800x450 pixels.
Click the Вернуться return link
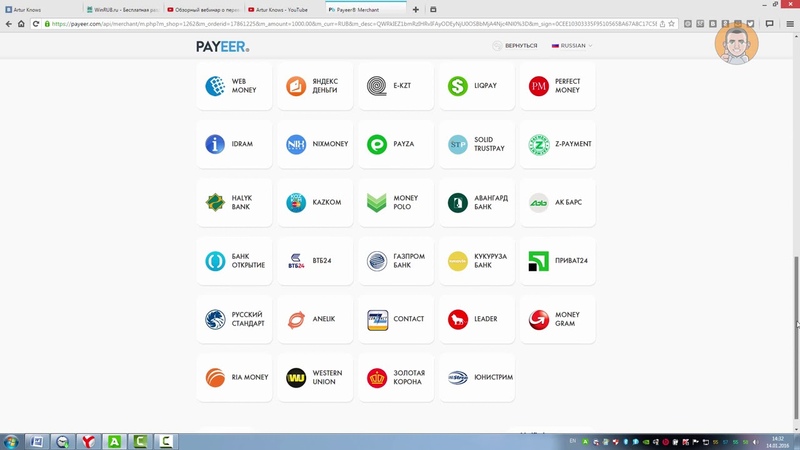tap(515, 45)
